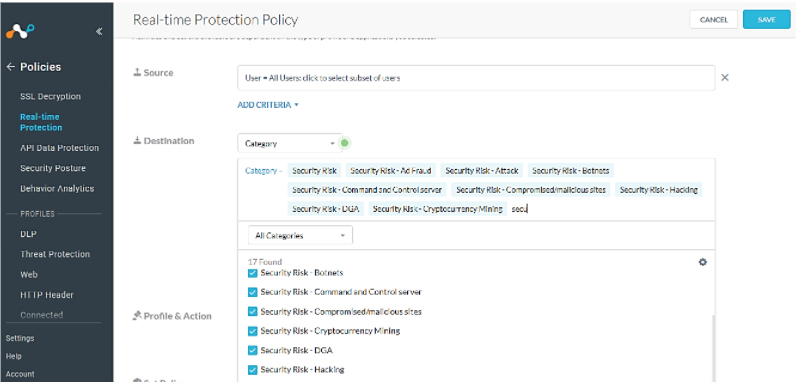
Task: Uncheck Security Risk - Compromised/malicious sites checkbox
Action: tap(252, 312)
